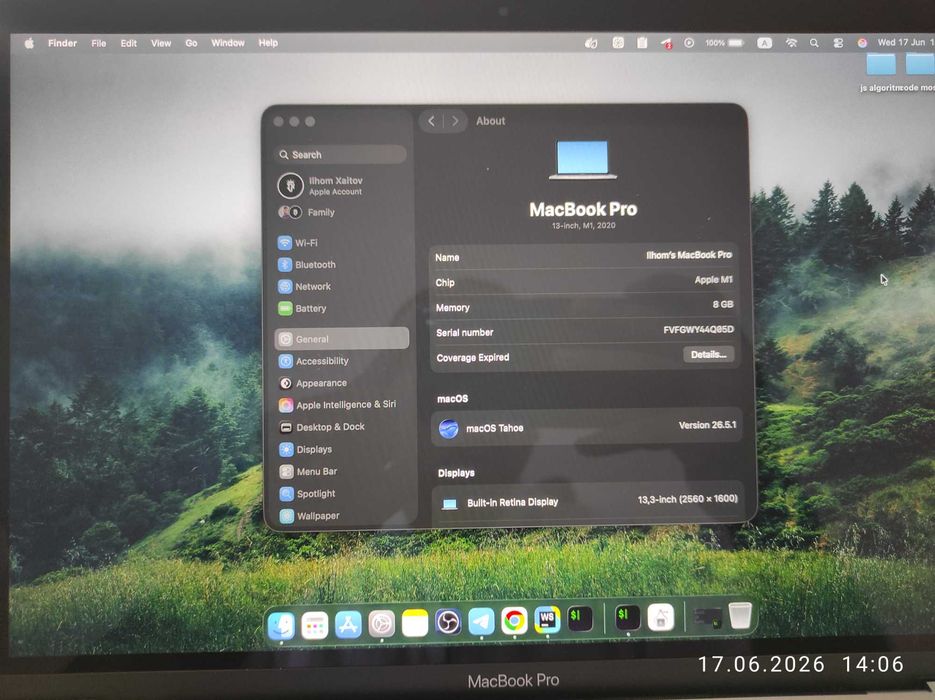Open Notes from the dock

414,624
